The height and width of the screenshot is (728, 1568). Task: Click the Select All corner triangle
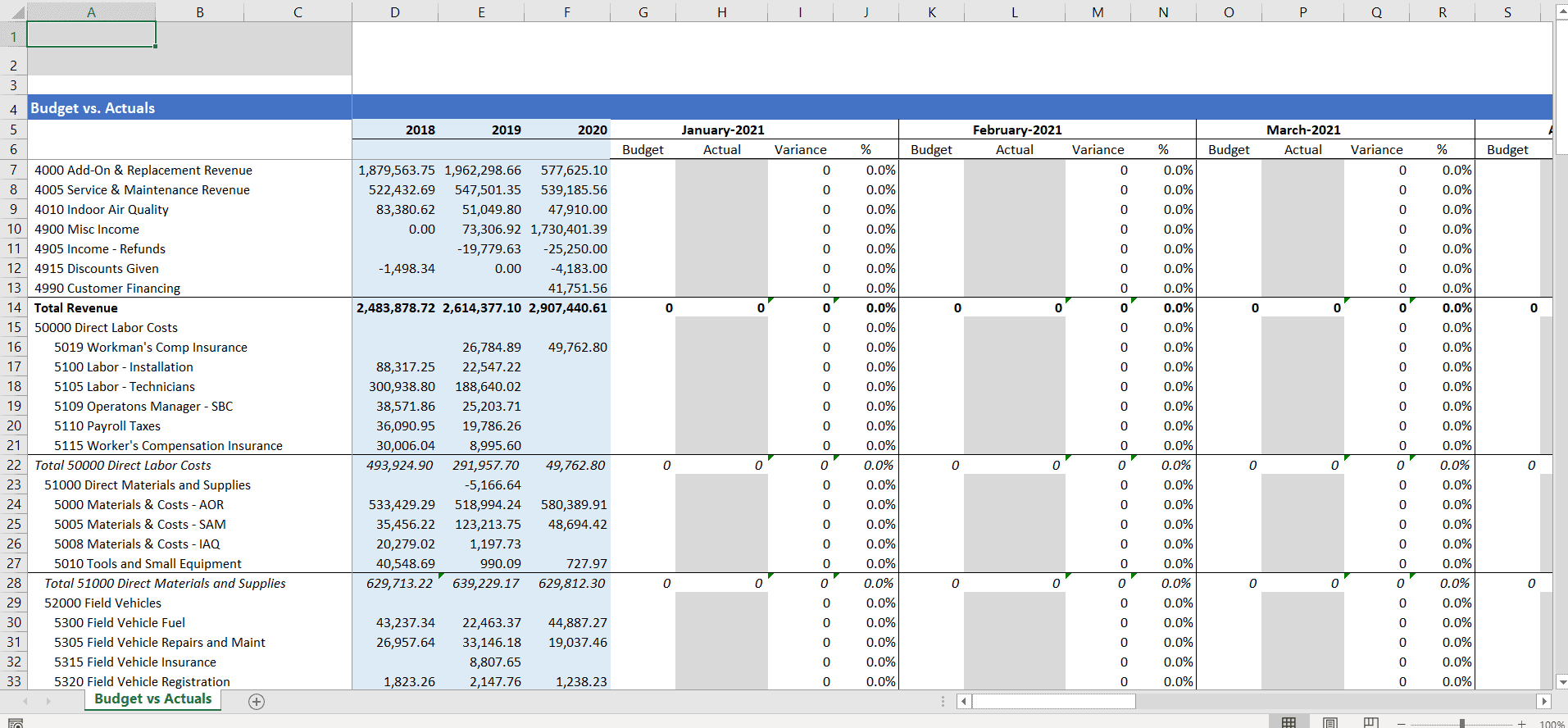pyautogui.click(x=16, y=12)
